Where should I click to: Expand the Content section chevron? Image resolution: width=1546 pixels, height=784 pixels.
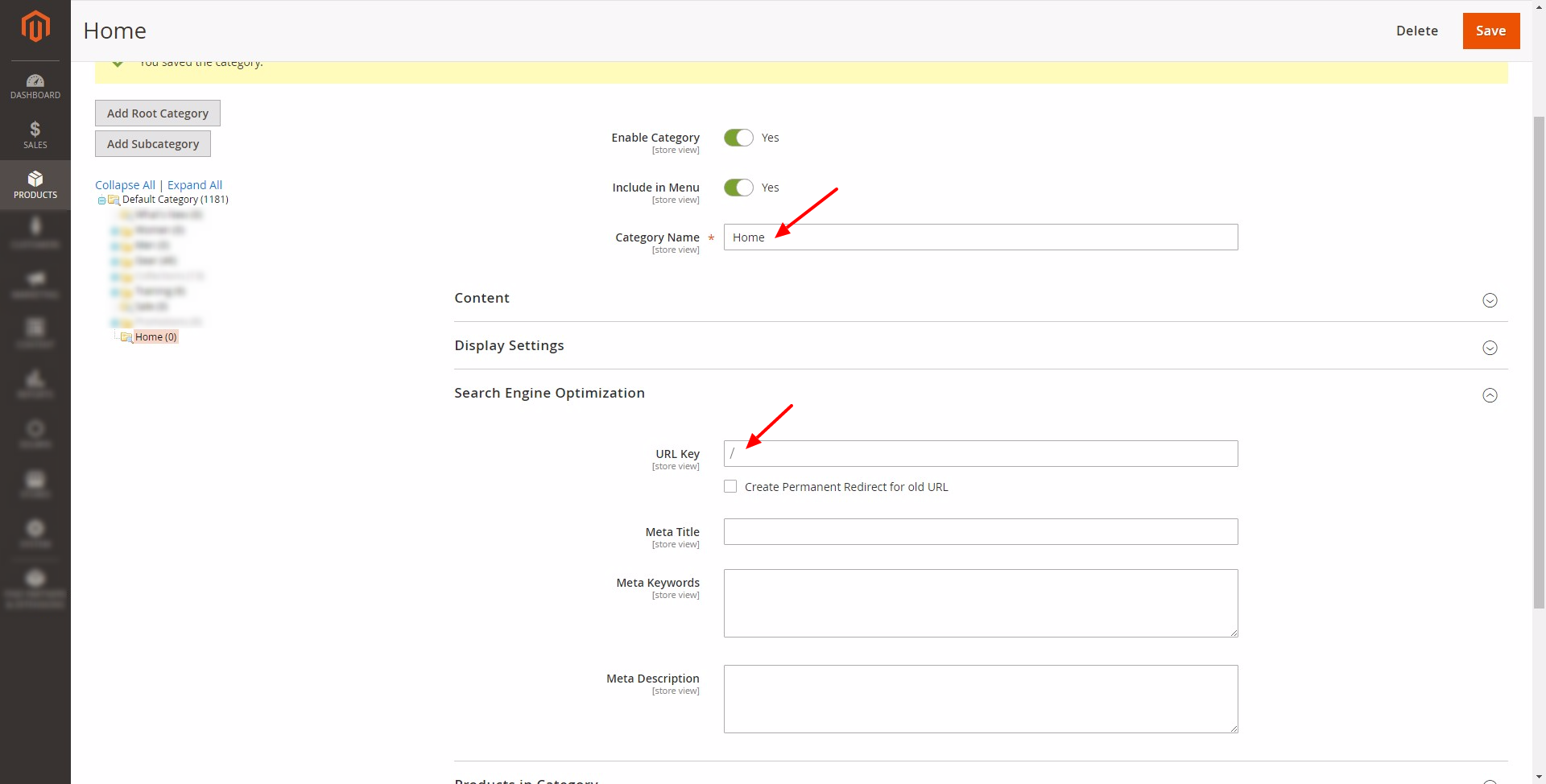click(1490, 300)
